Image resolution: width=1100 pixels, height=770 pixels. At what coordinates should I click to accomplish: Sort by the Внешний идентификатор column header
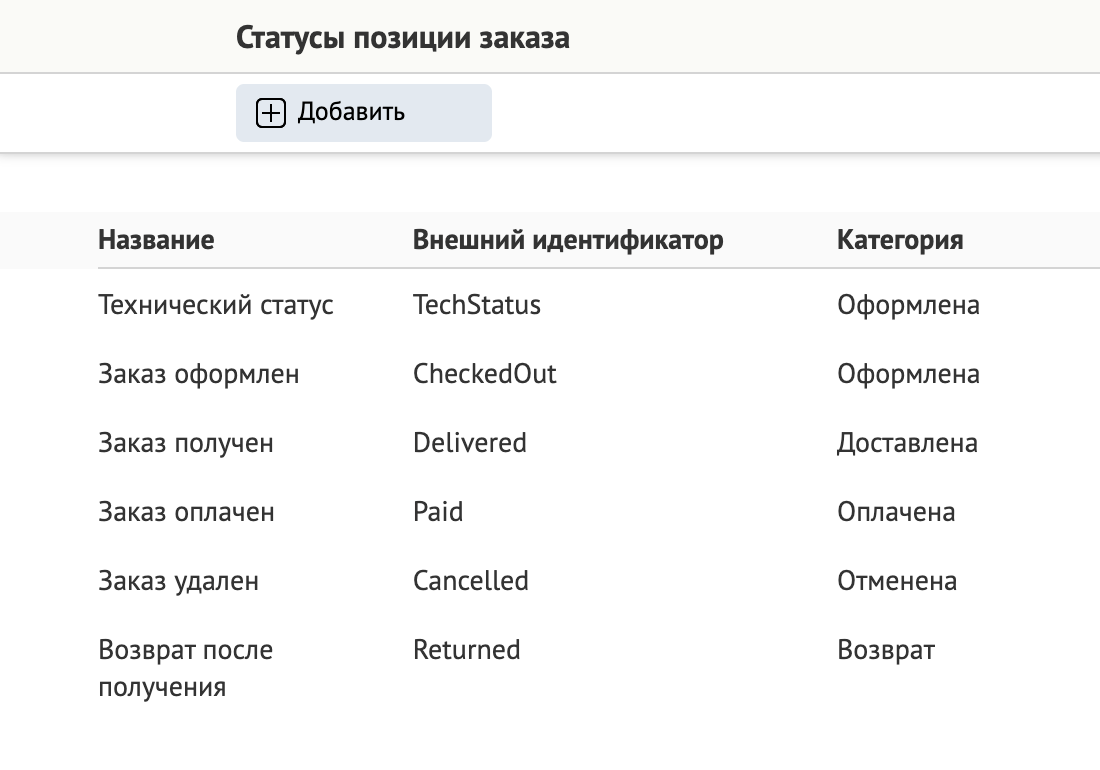coord(568,240)
